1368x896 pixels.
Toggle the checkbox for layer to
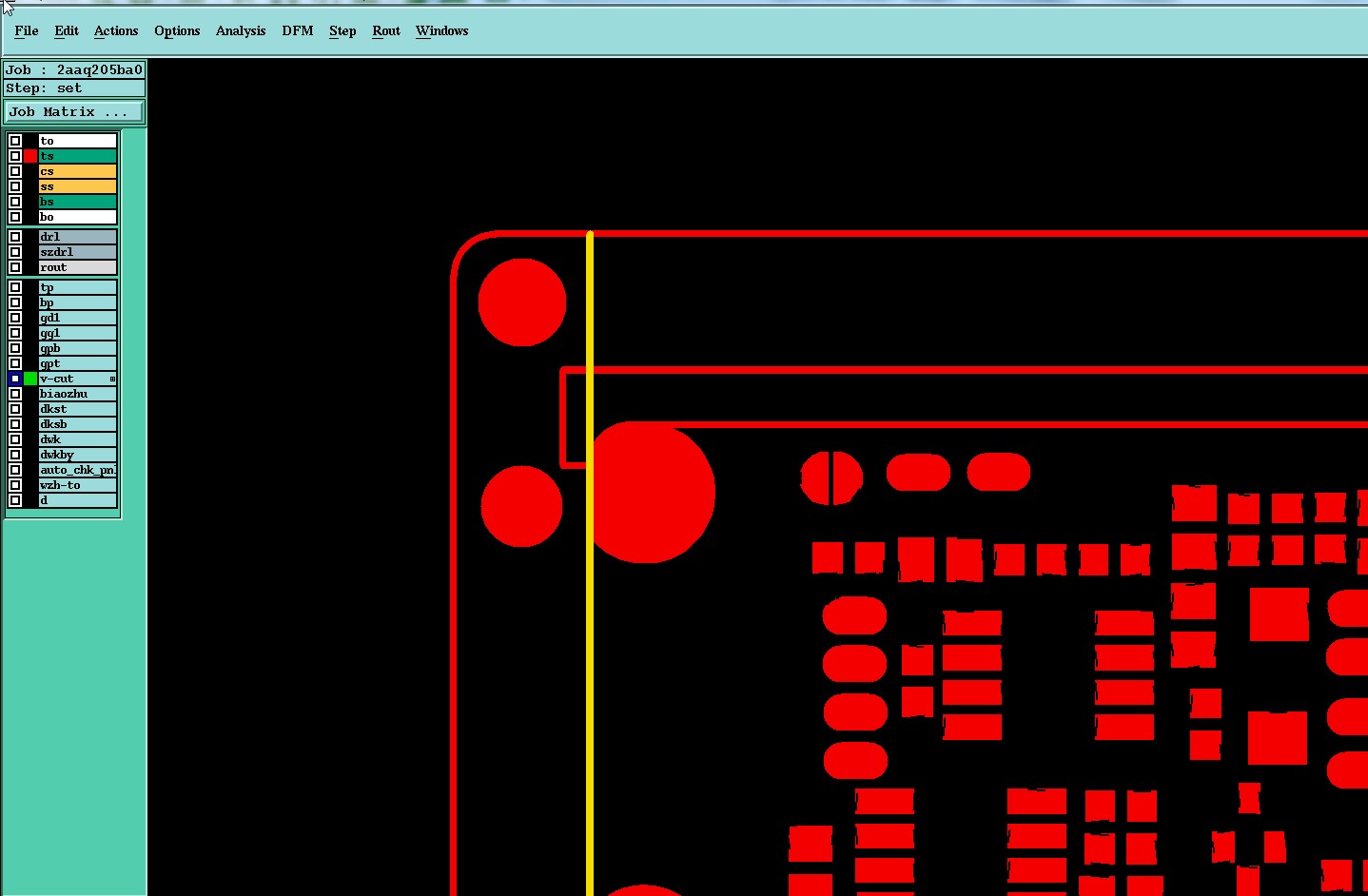15,141
